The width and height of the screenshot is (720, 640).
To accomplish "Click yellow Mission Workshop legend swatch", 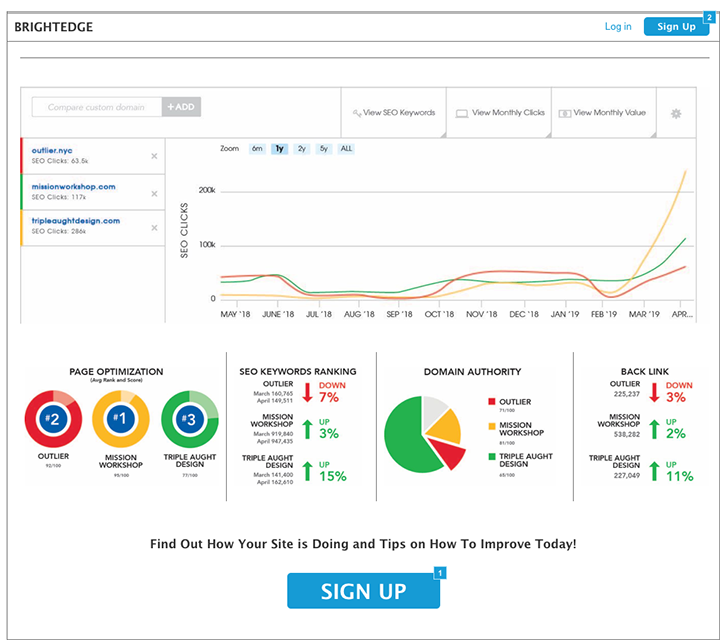I will coord(492,426).
